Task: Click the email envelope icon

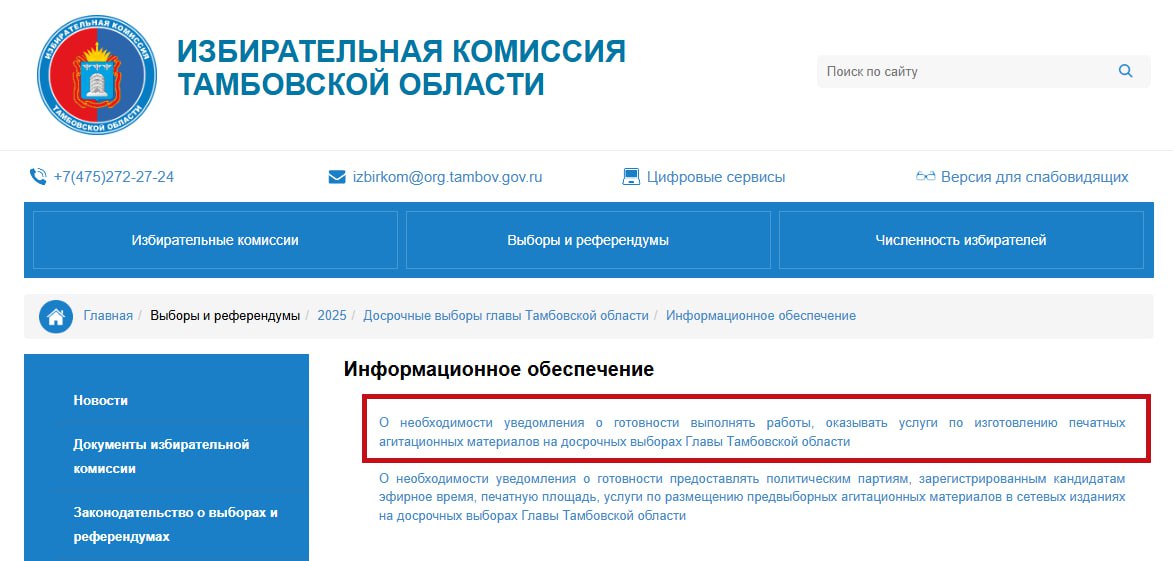Action: (x=337, y=177)
